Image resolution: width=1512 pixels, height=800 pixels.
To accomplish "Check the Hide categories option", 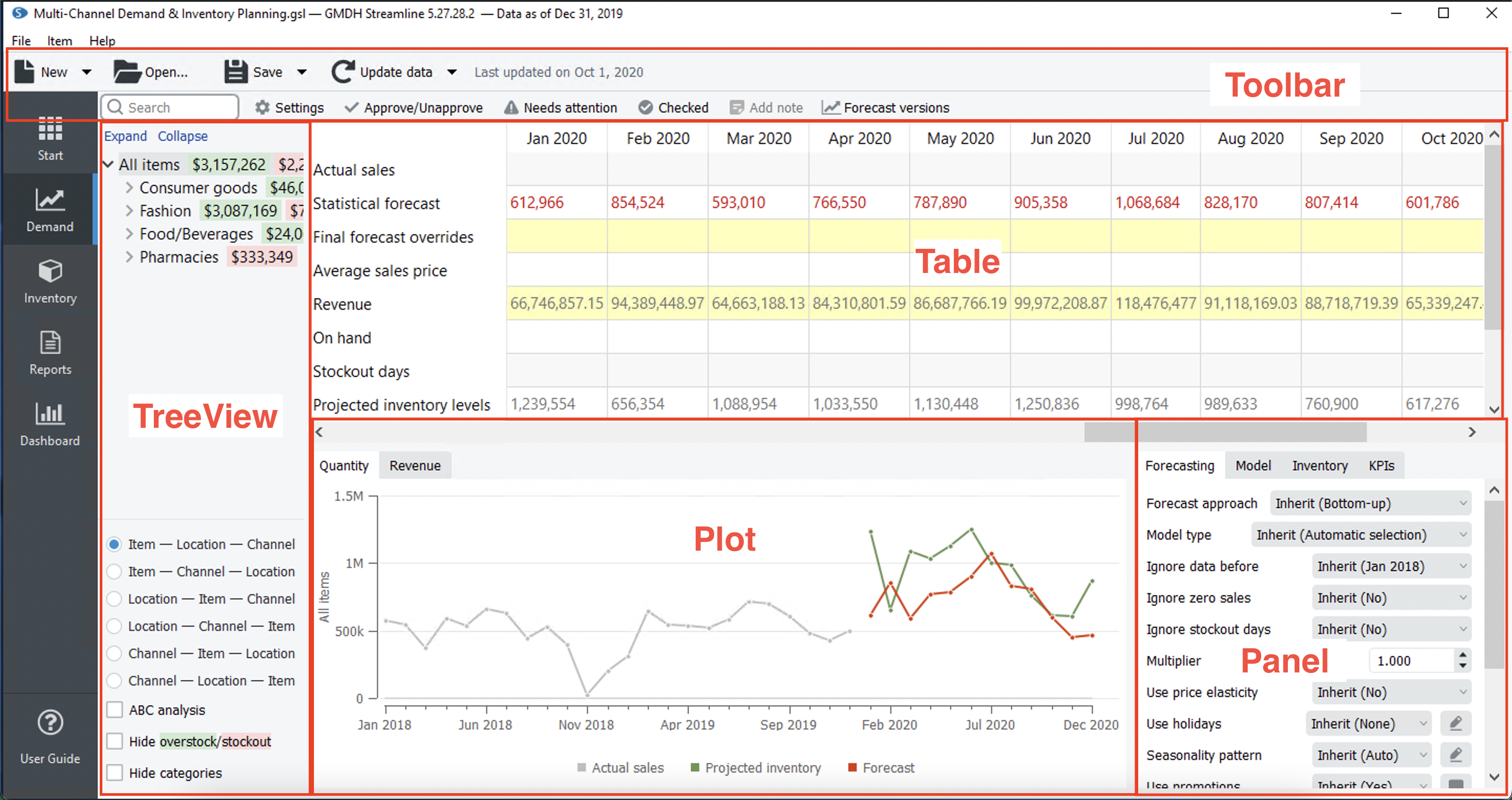I will 114,772.
